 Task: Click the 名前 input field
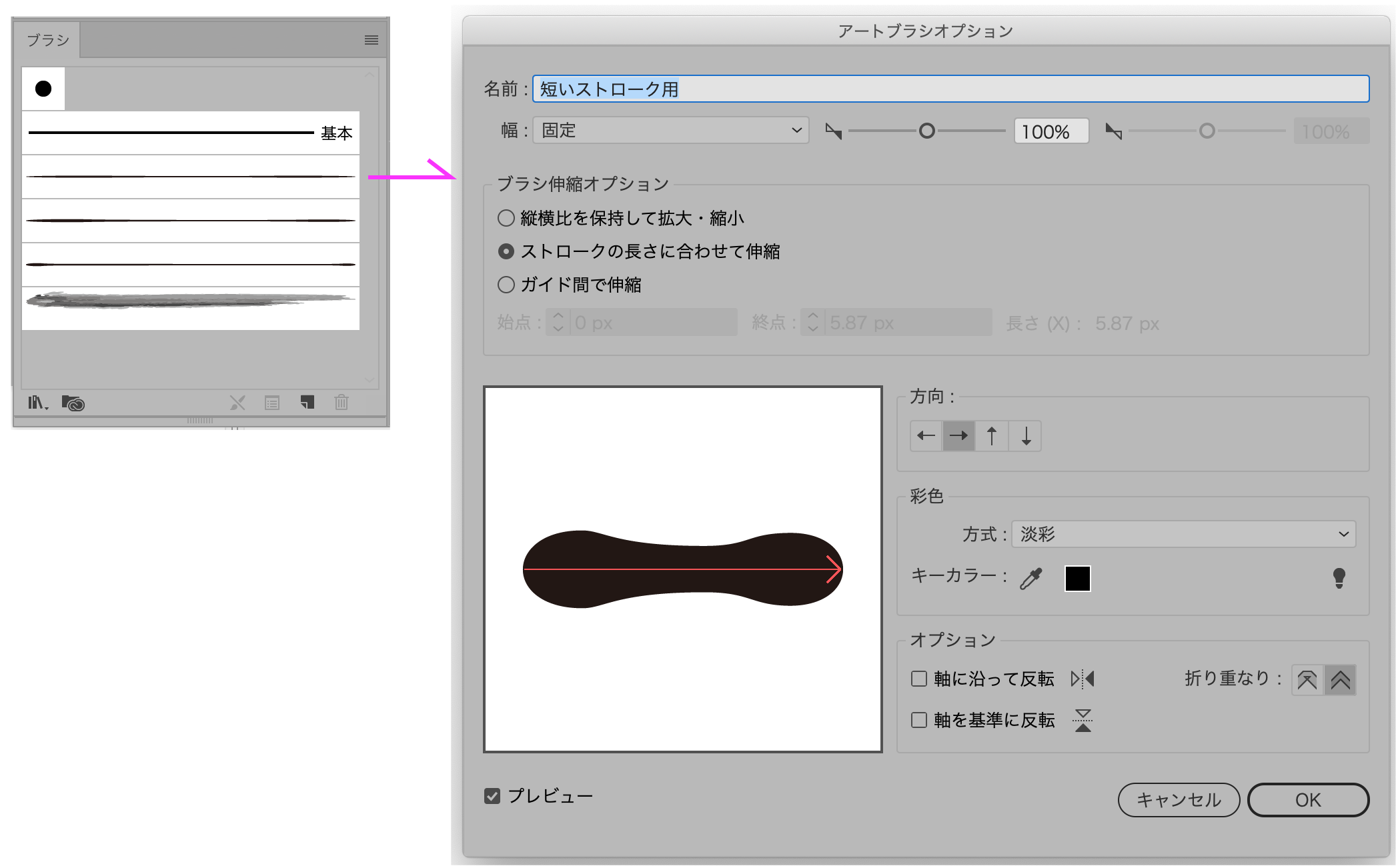tap(950, 89)
